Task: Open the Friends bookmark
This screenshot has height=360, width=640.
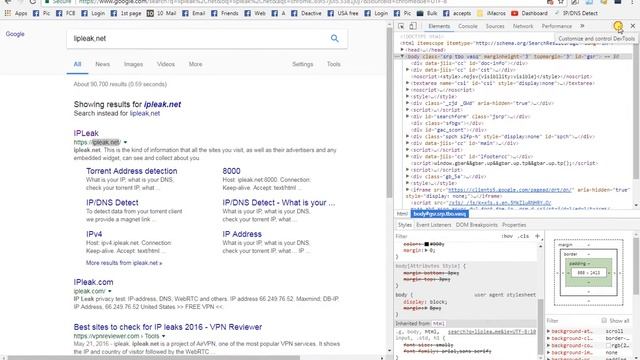Action: (225, 13)
